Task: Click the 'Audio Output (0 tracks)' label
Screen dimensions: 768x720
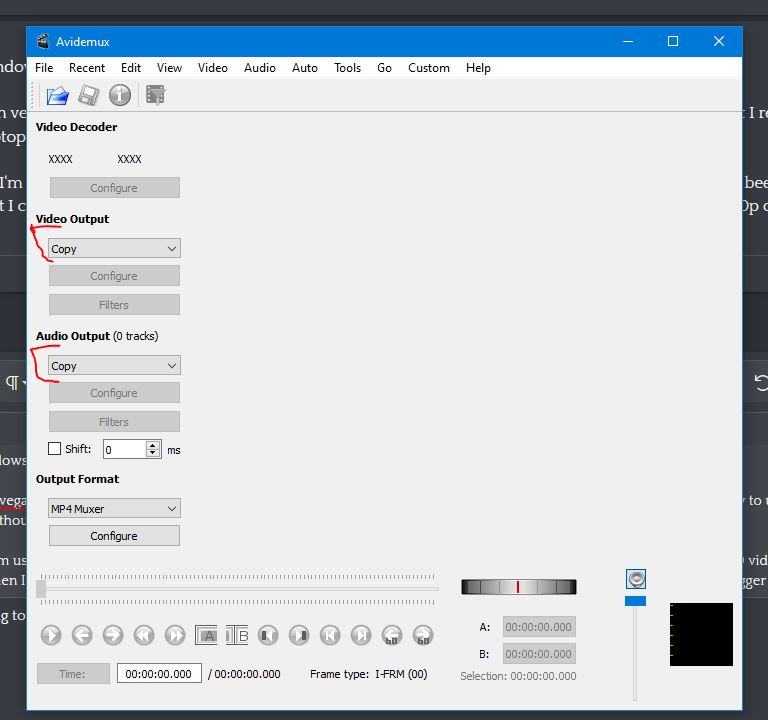Action: click(97, 336)
